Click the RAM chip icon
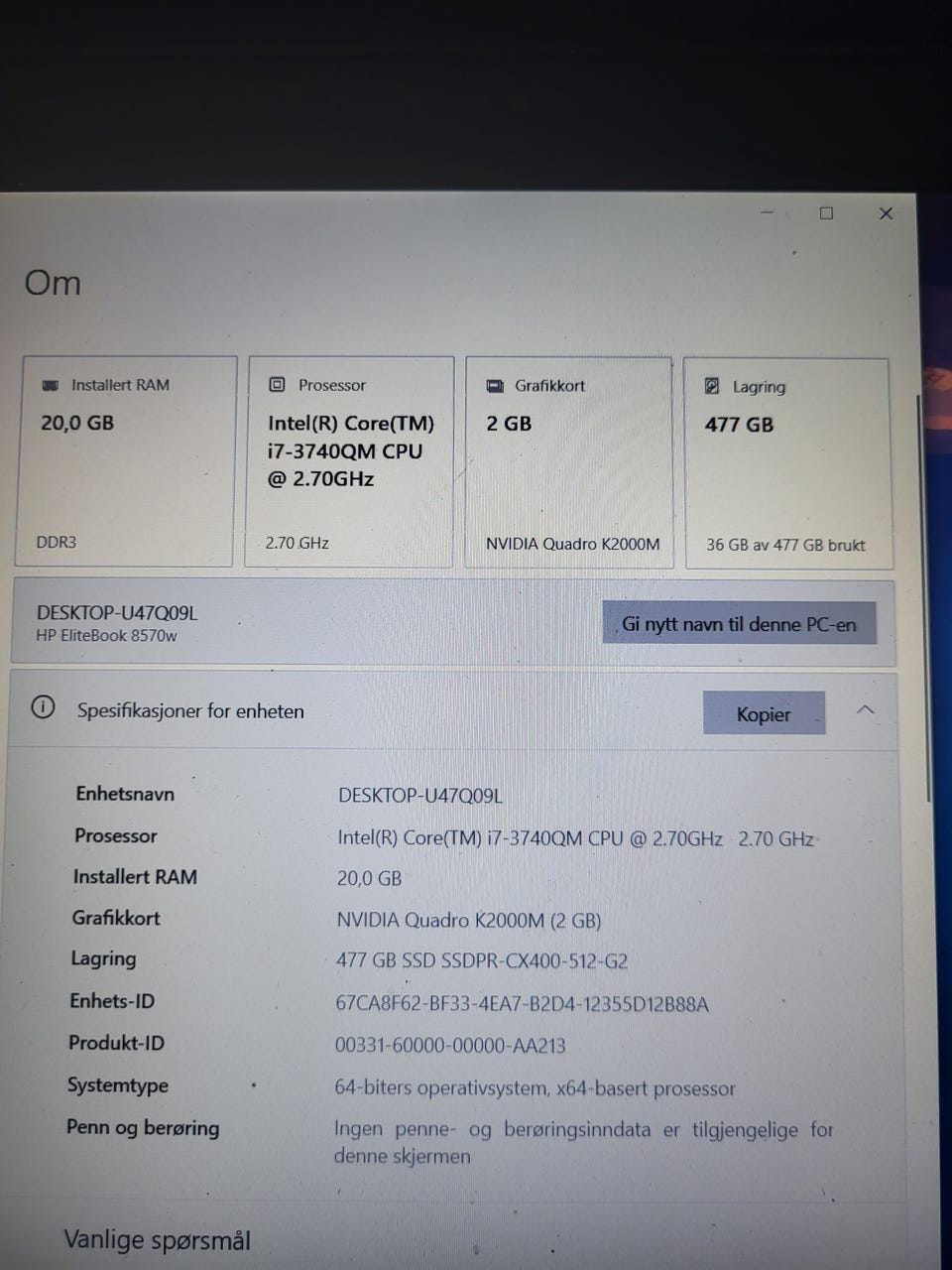 tap(51, 385)
